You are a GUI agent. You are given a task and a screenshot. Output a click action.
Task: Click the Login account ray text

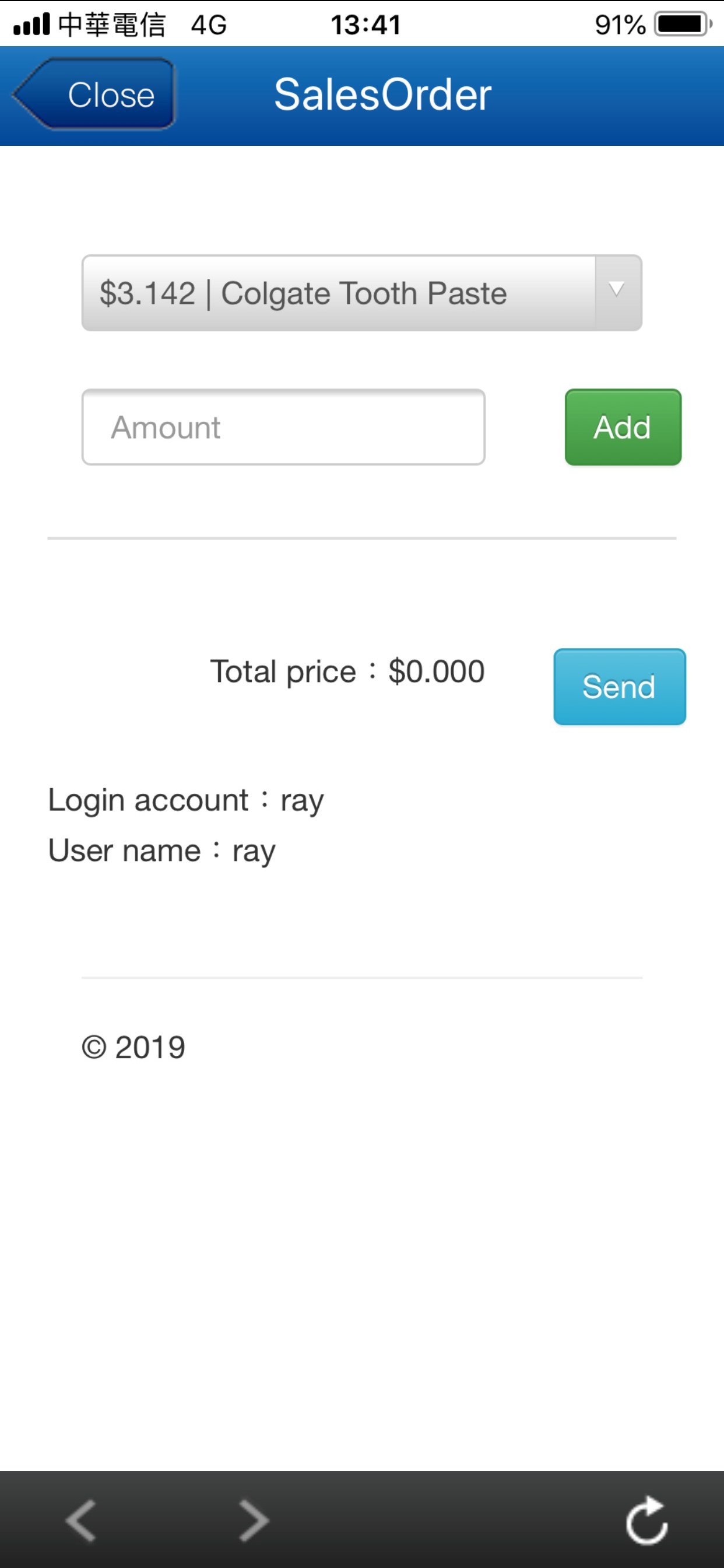tap(185, 800)
